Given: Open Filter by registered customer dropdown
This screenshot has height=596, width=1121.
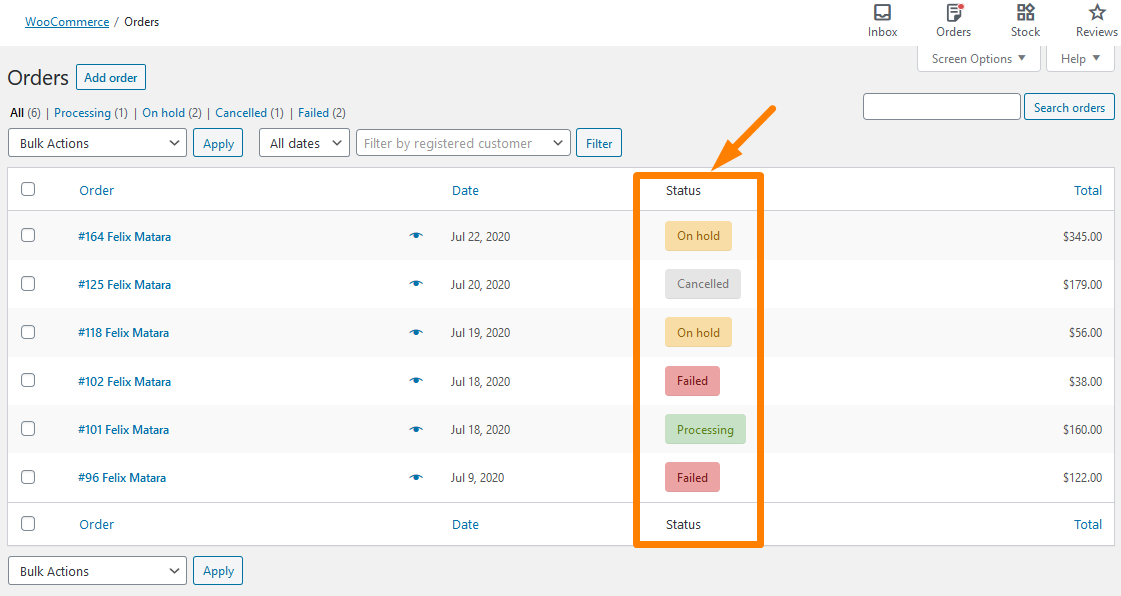Looking at the screenshot, I should 463,143.
